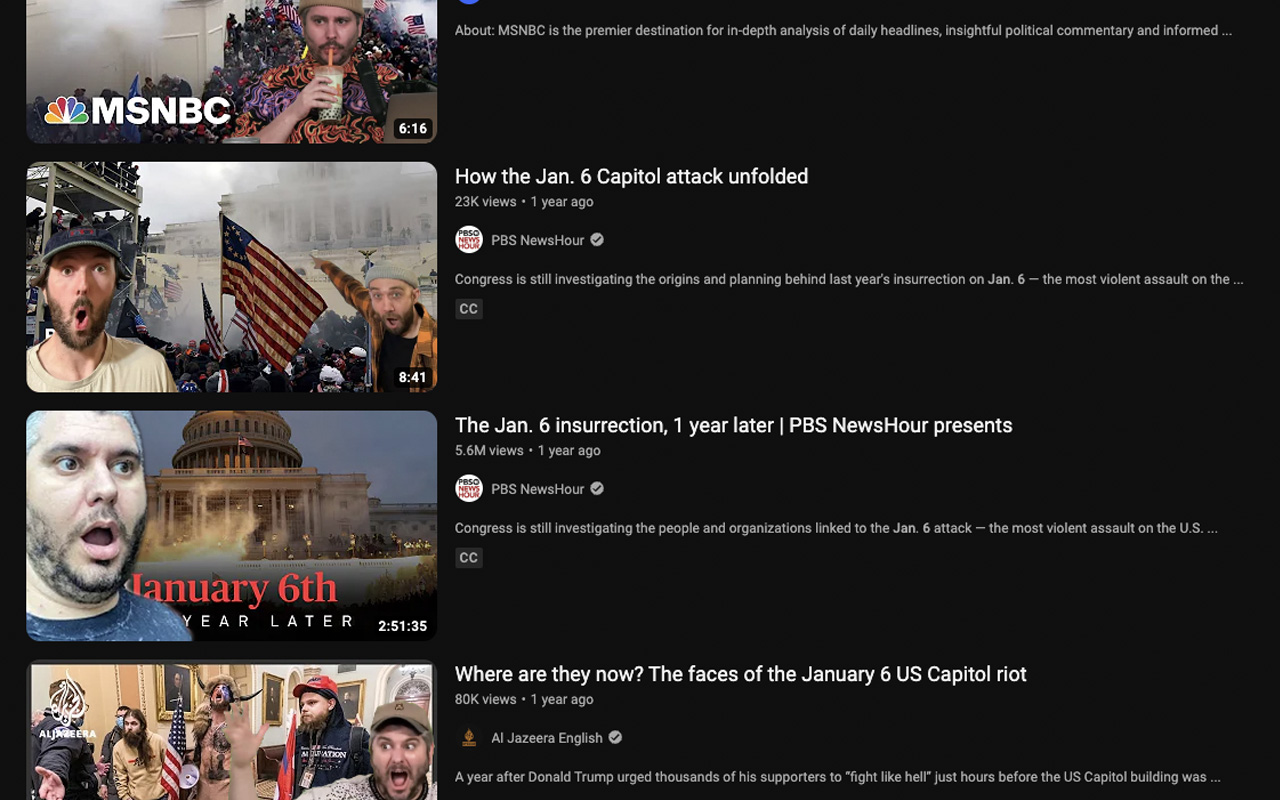This screenshot has width=1280, height=800.
Task: Click the MSNBC "About" description text
Action: [843, 30]
